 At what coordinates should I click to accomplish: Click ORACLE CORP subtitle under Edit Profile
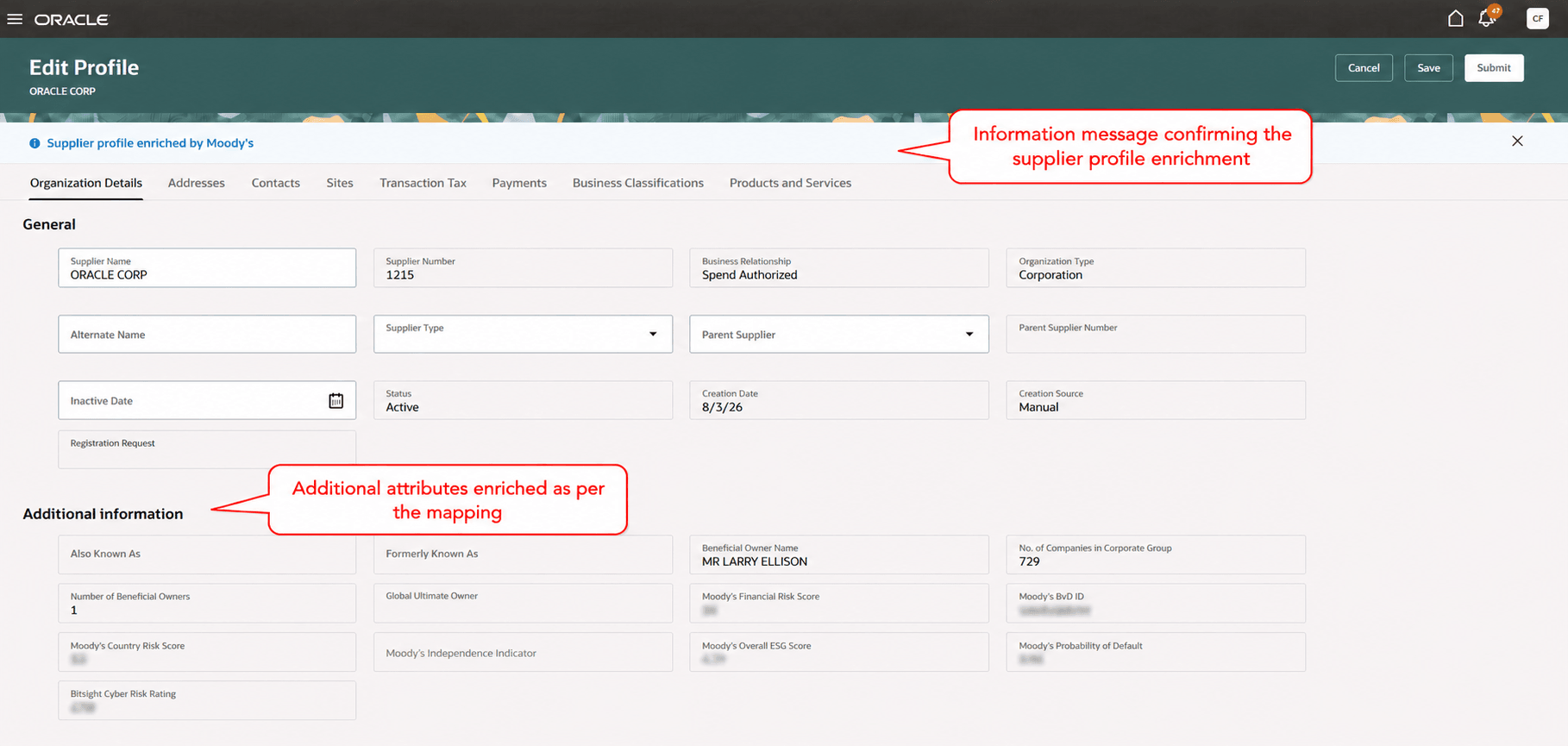[x=62, y=91]
